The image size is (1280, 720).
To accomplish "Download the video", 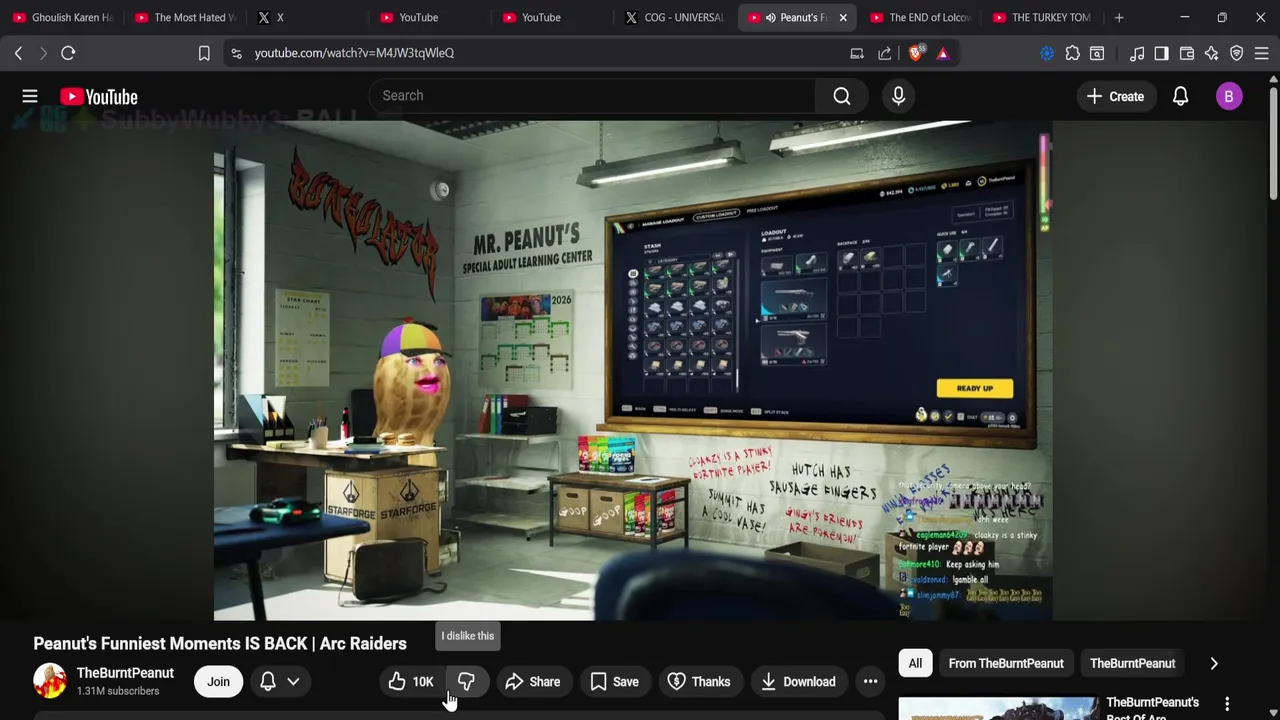I will [x=798, y=682].
